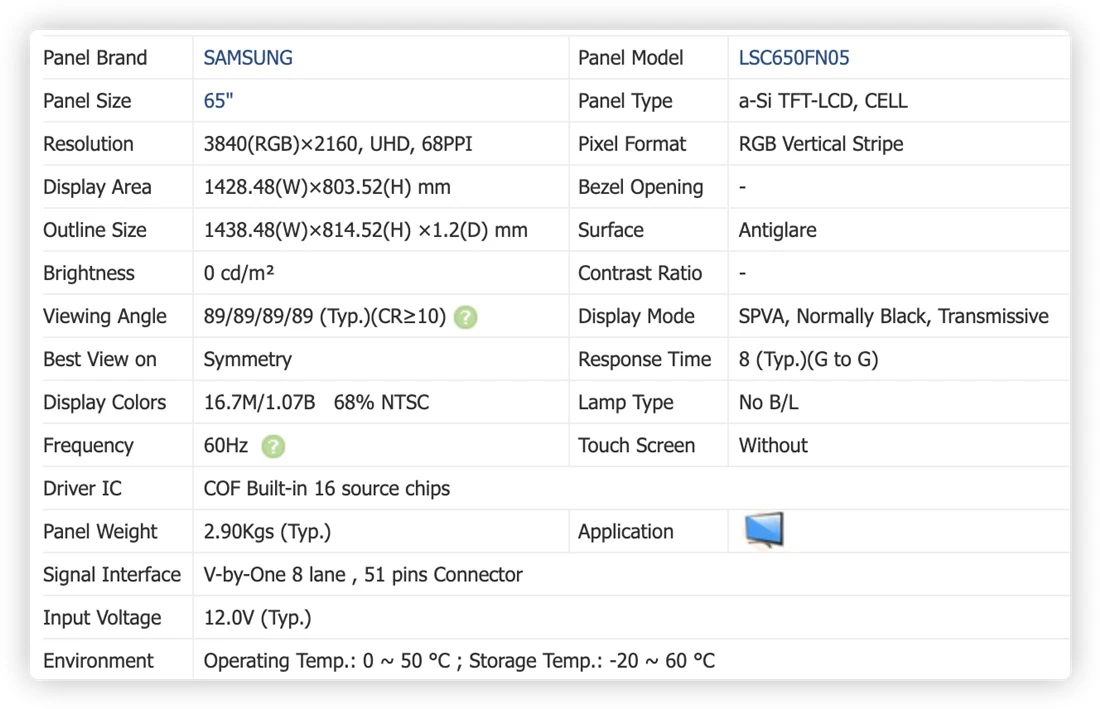
Task: Click the 'RGB Vertical Stripe' value
Action: coord(821,144)
